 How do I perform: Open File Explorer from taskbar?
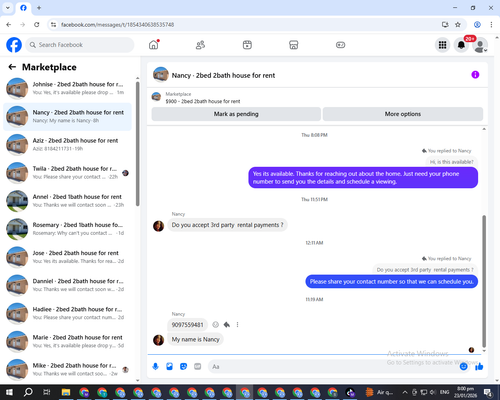pyautogui.click(x=66, y=392)
